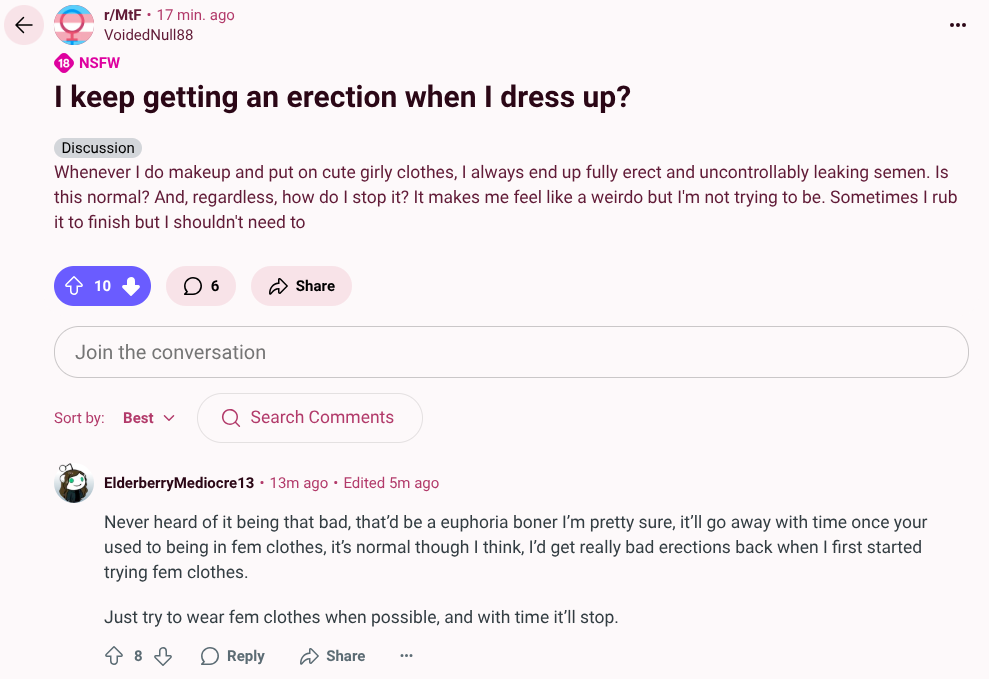Open post comments via bubble icon
Viewport: 989px width, 679px height.
[x=201, y=286]
